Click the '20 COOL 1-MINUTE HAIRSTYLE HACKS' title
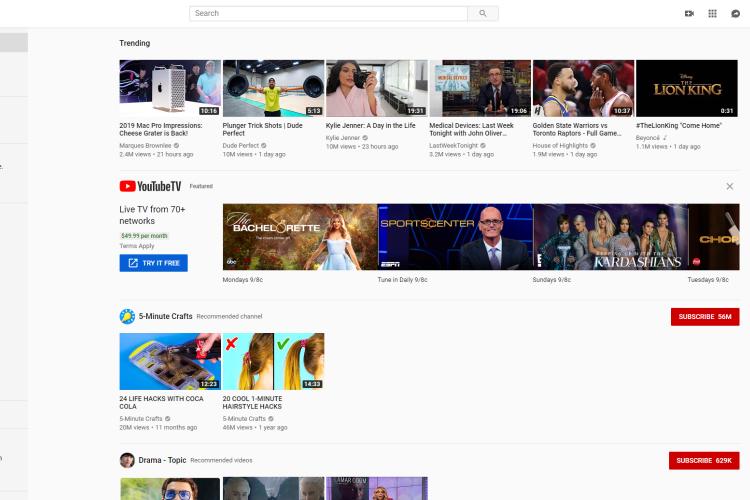 (252, 402)
